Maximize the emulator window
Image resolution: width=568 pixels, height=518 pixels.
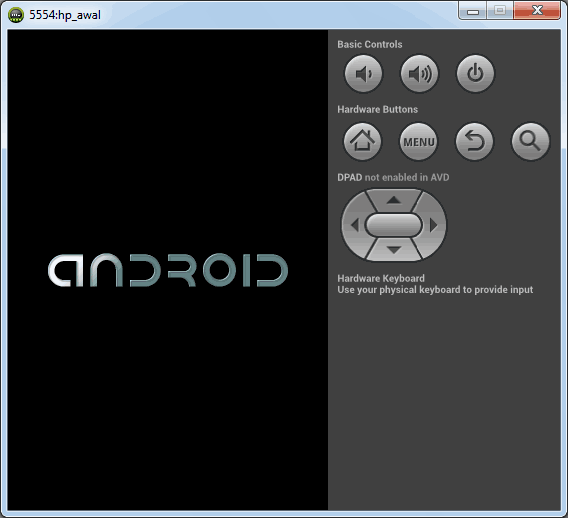click(x=500, y=11)
